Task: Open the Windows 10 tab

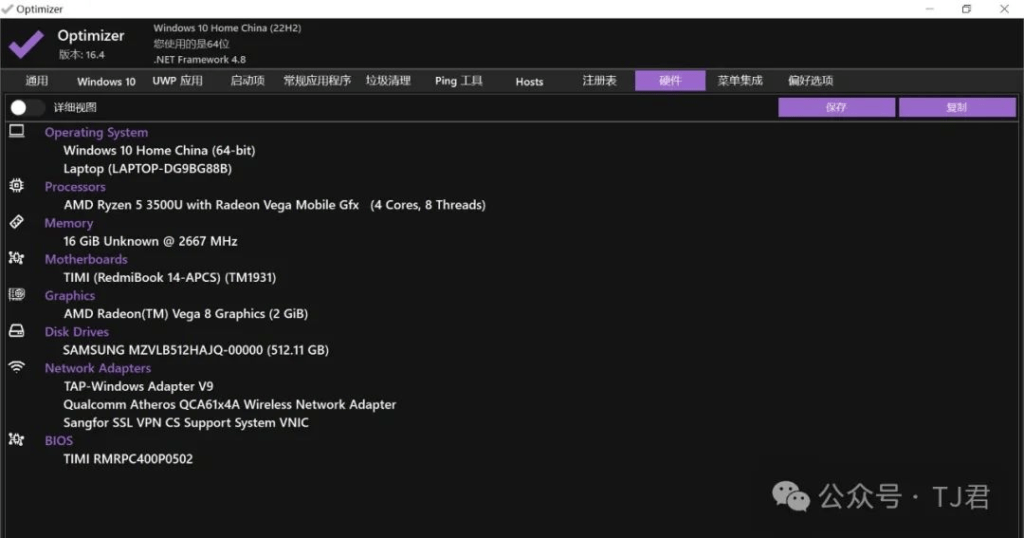Action: 106,81
